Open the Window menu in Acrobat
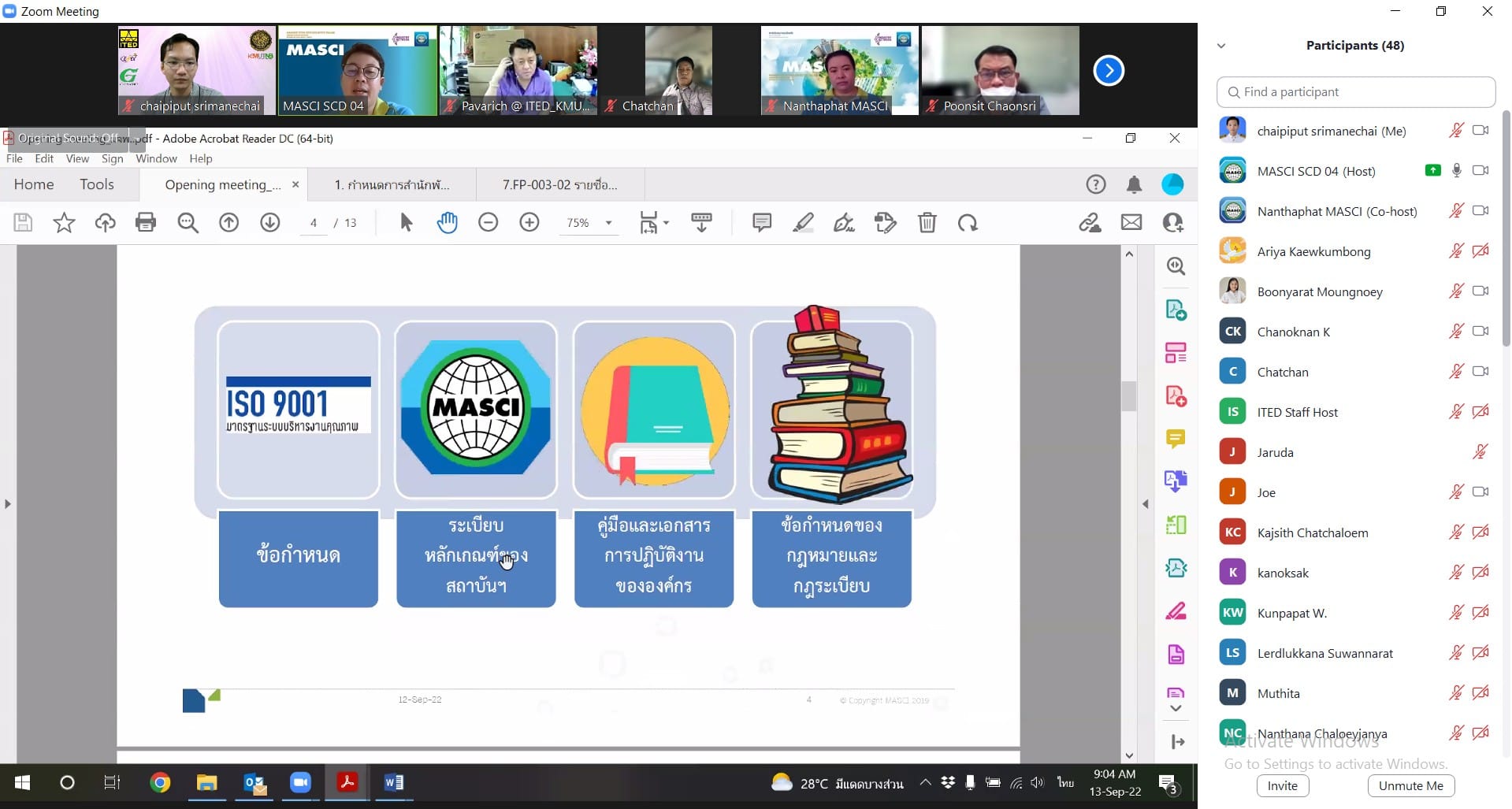The image size is (1512, 809). [156, 158]
